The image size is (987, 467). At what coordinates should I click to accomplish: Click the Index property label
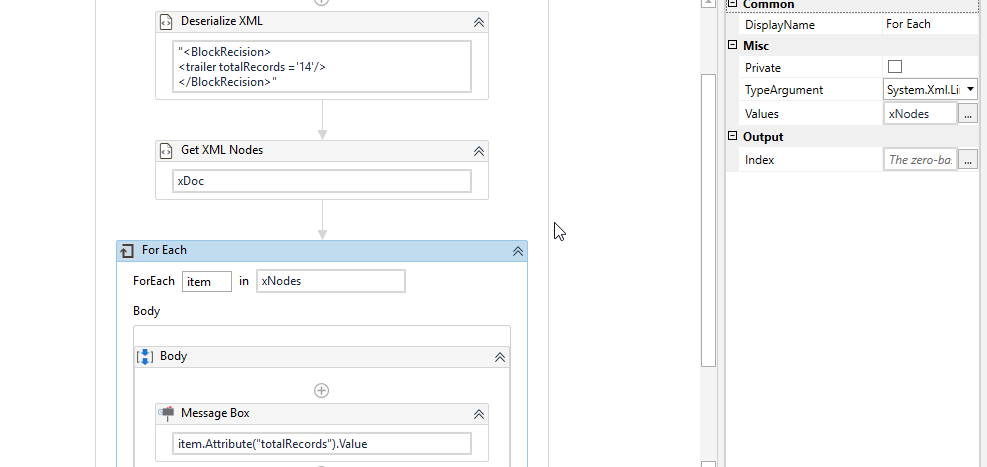pyautogui.click(x=759, y=160)
